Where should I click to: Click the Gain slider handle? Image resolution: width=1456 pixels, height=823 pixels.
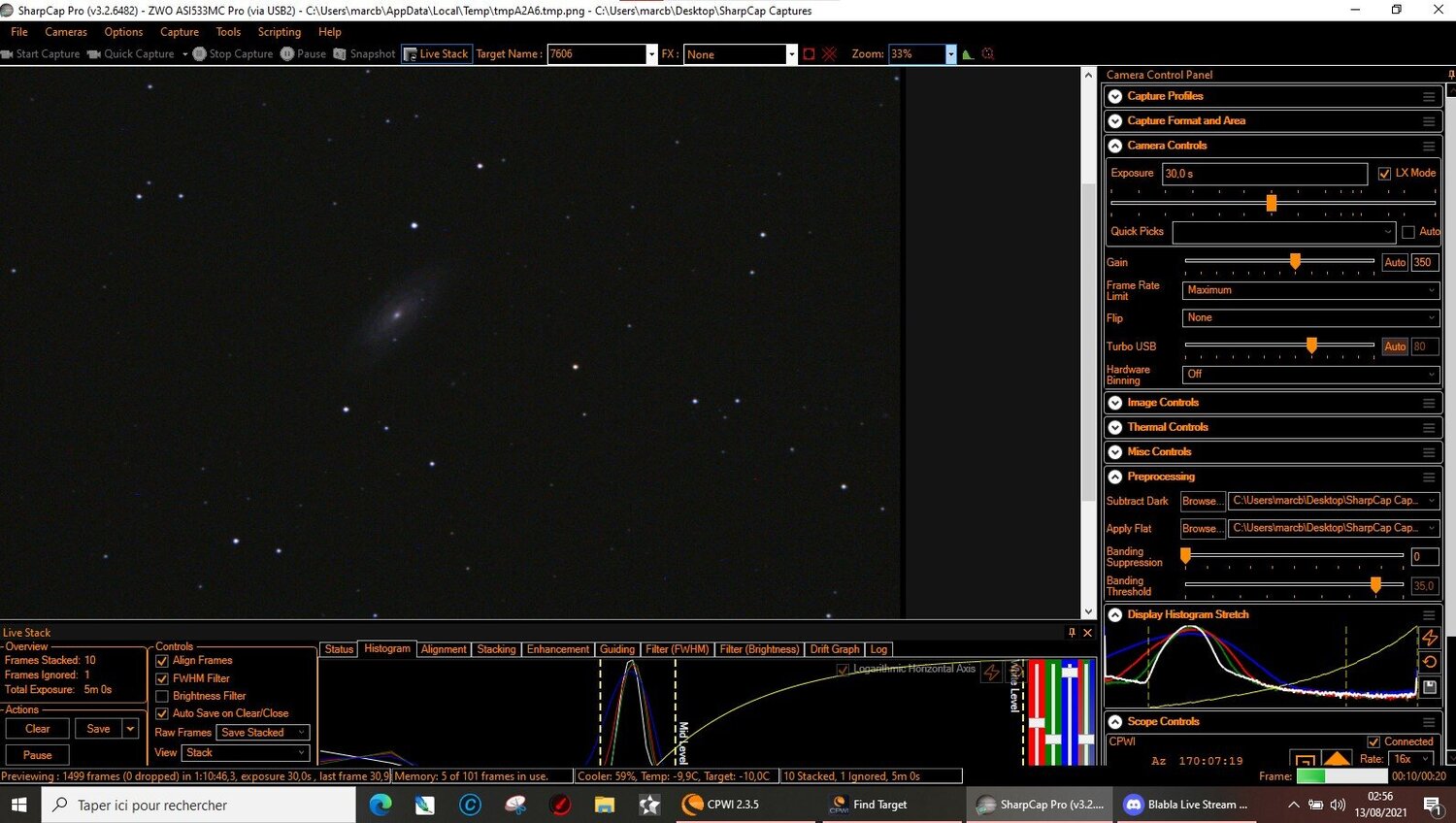click(1295, 261)
